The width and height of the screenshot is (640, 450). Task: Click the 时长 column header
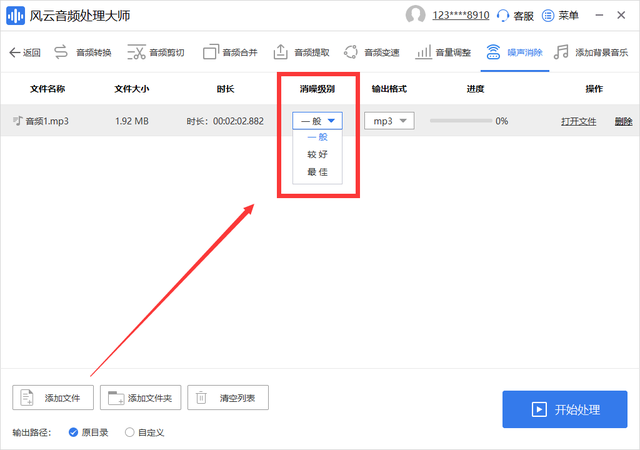226,89
